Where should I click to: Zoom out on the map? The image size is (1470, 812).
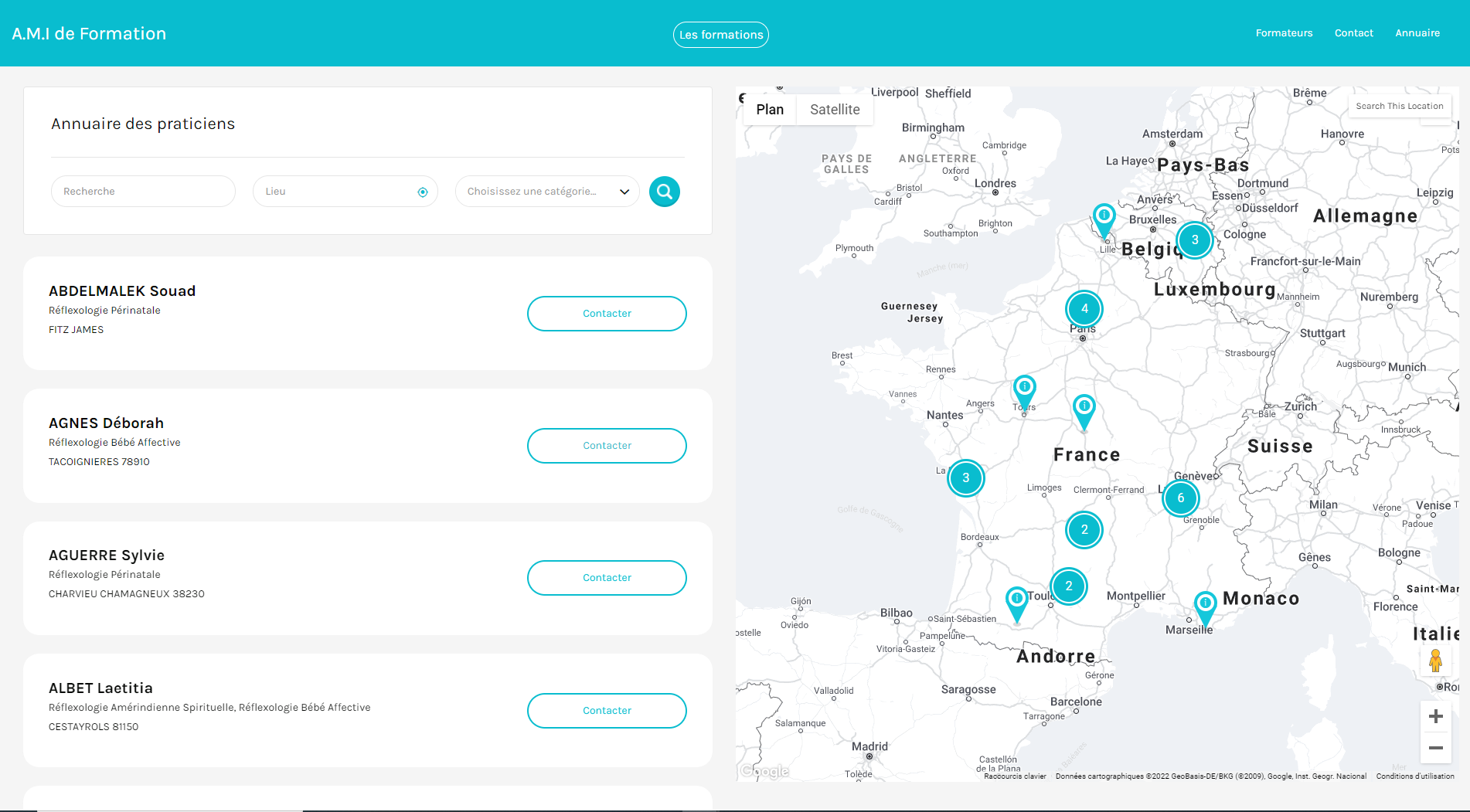pyautogui.click(x=1435, y=748)
